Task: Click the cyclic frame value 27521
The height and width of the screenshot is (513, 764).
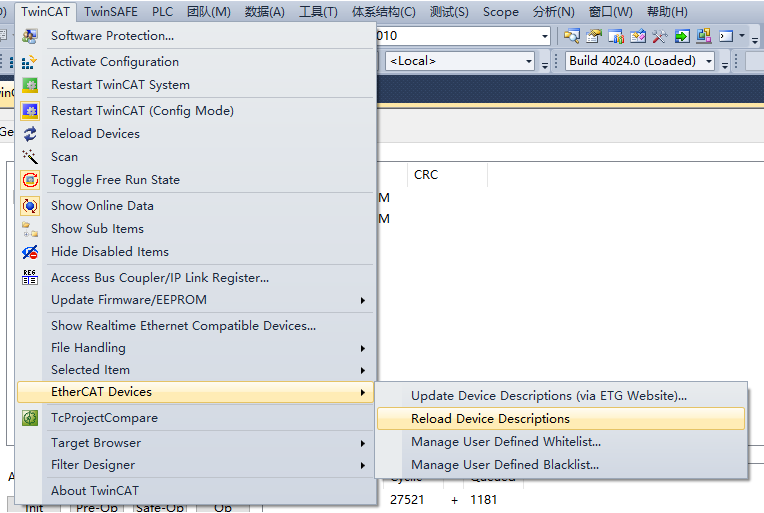Action: pyautogui.click(x=407, y=500)
